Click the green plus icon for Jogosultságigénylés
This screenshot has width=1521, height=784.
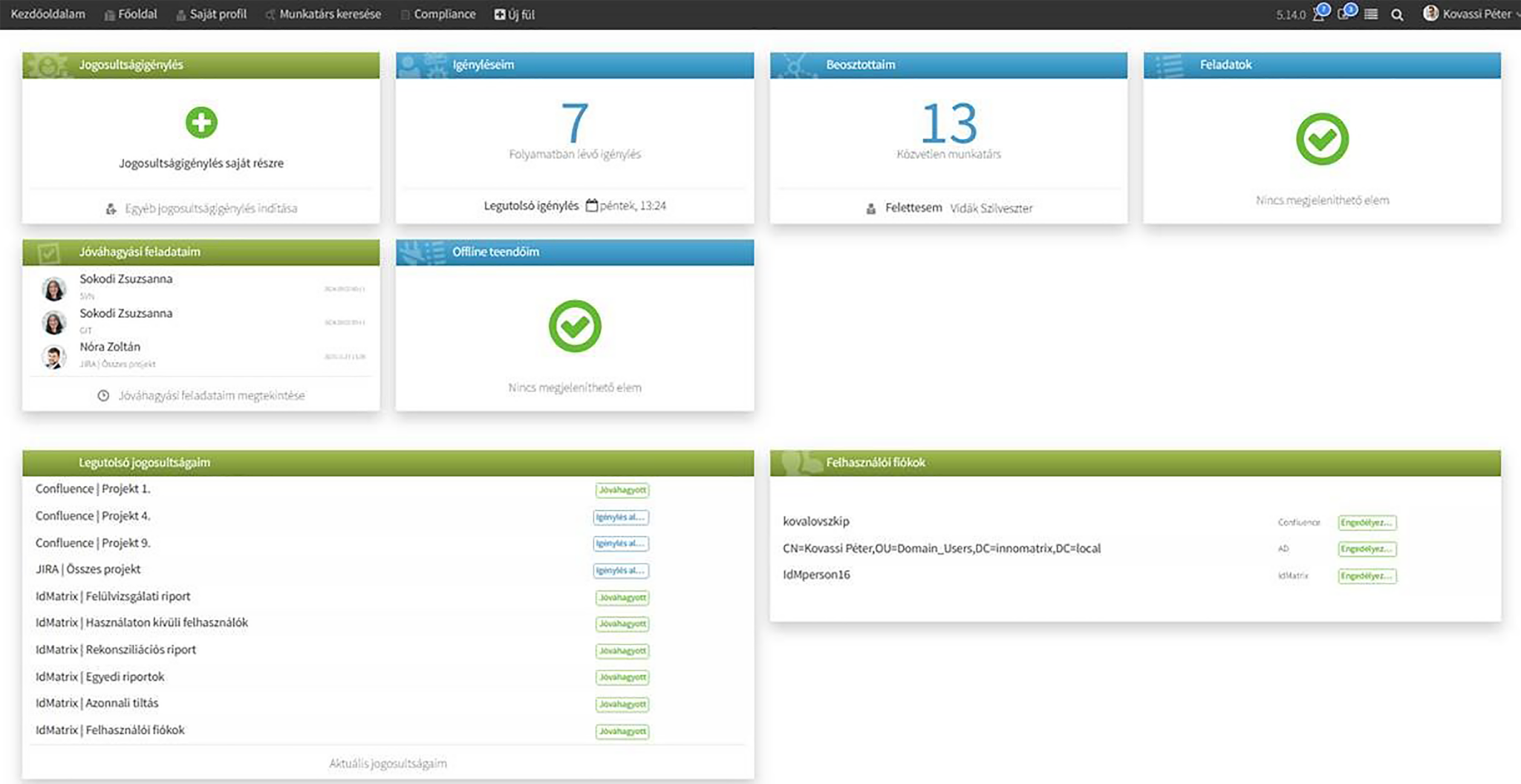[201, 122]
